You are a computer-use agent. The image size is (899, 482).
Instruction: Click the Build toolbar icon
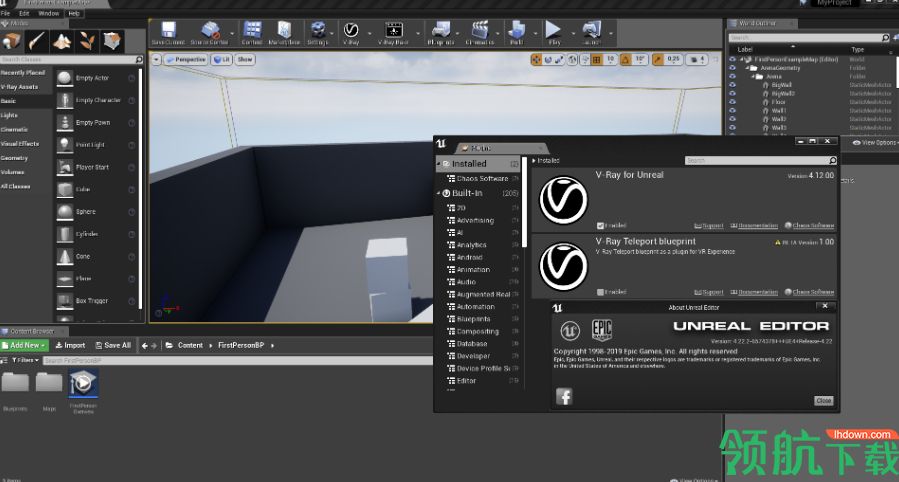[517, 30]
